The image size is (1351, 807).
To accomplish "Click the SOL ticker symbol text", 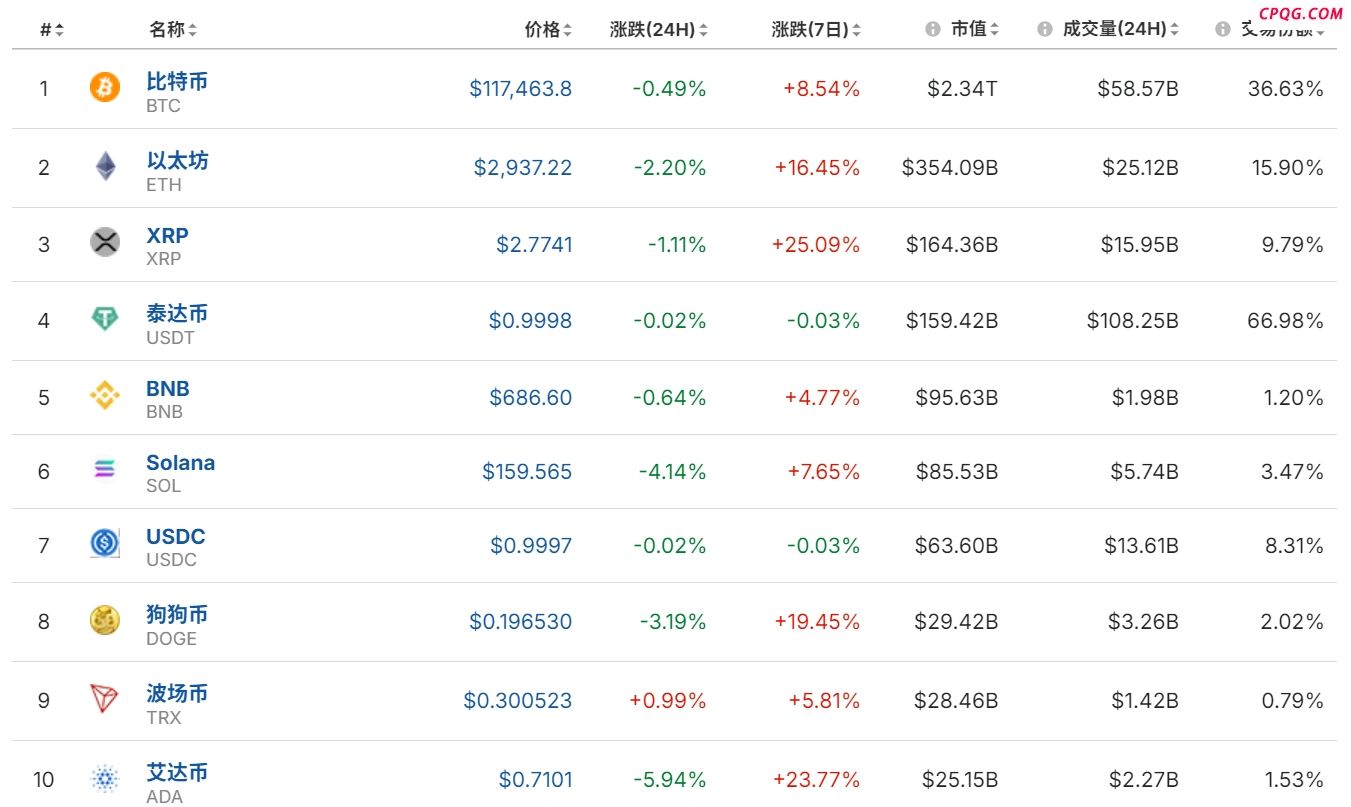I will (x=163, y=486).
